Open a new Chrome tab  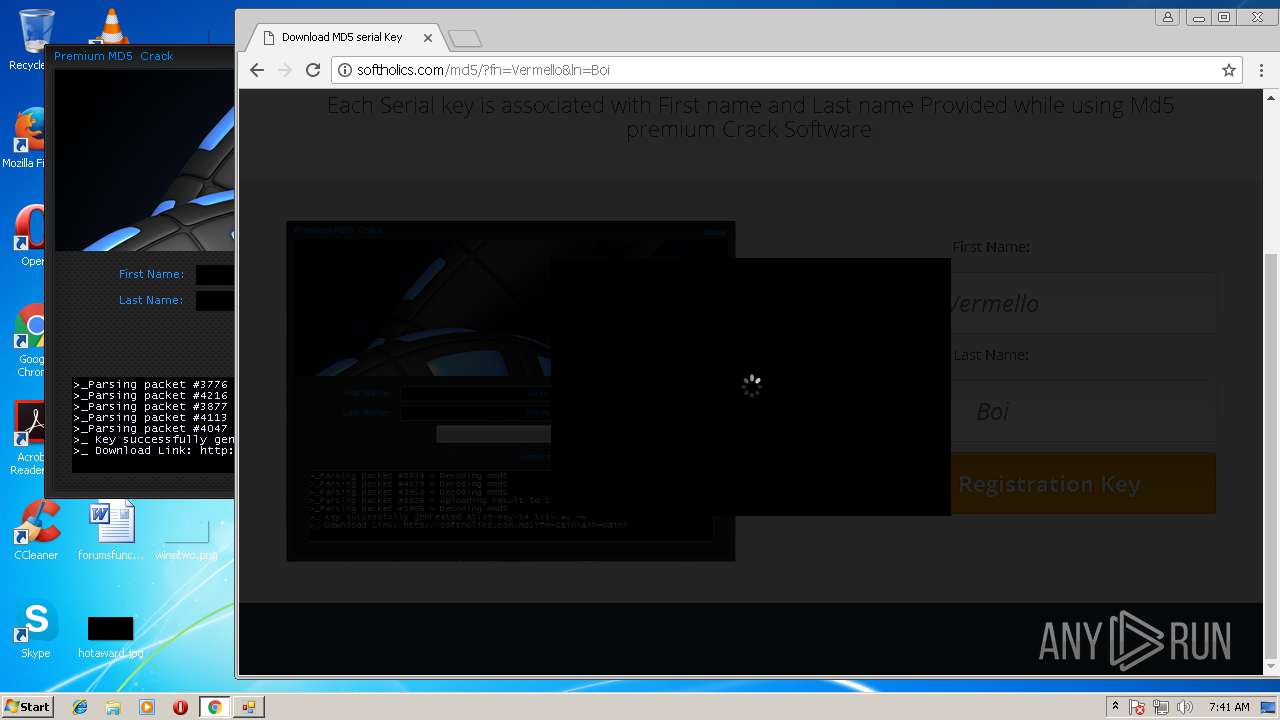(465, 39)
